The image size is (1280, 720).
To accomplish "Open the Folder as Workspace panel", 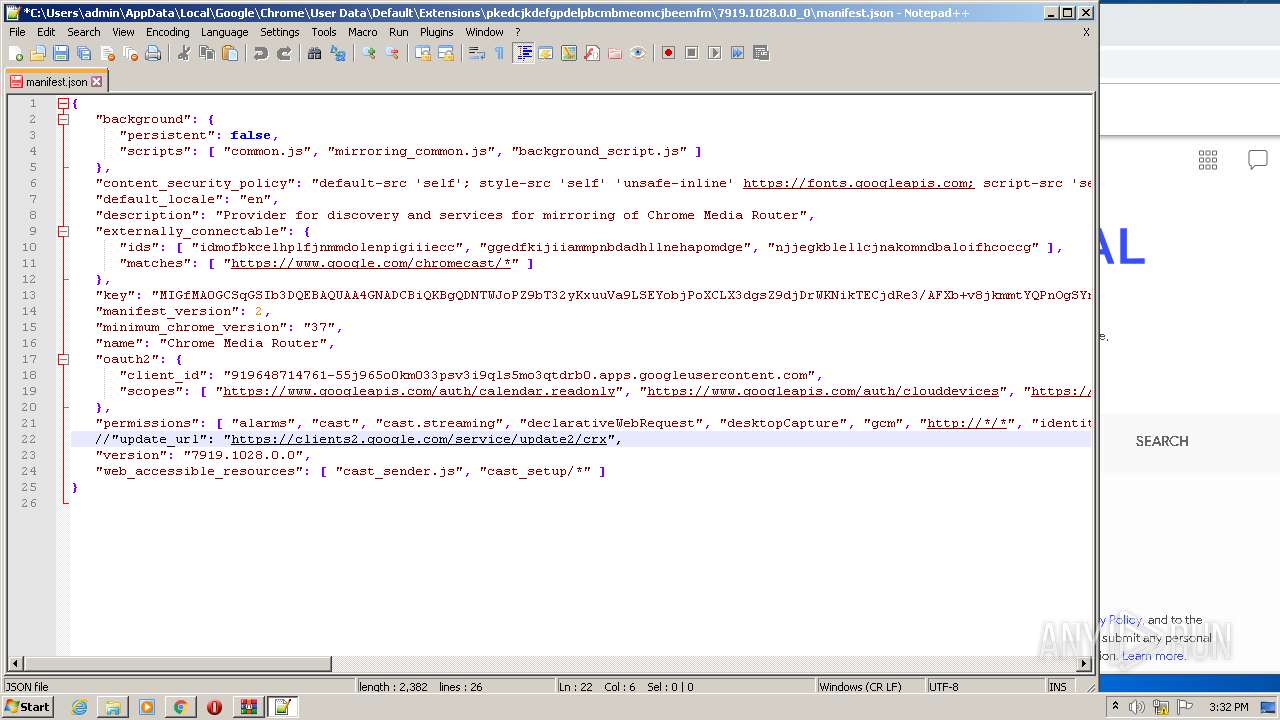I will tap(615, 53).
